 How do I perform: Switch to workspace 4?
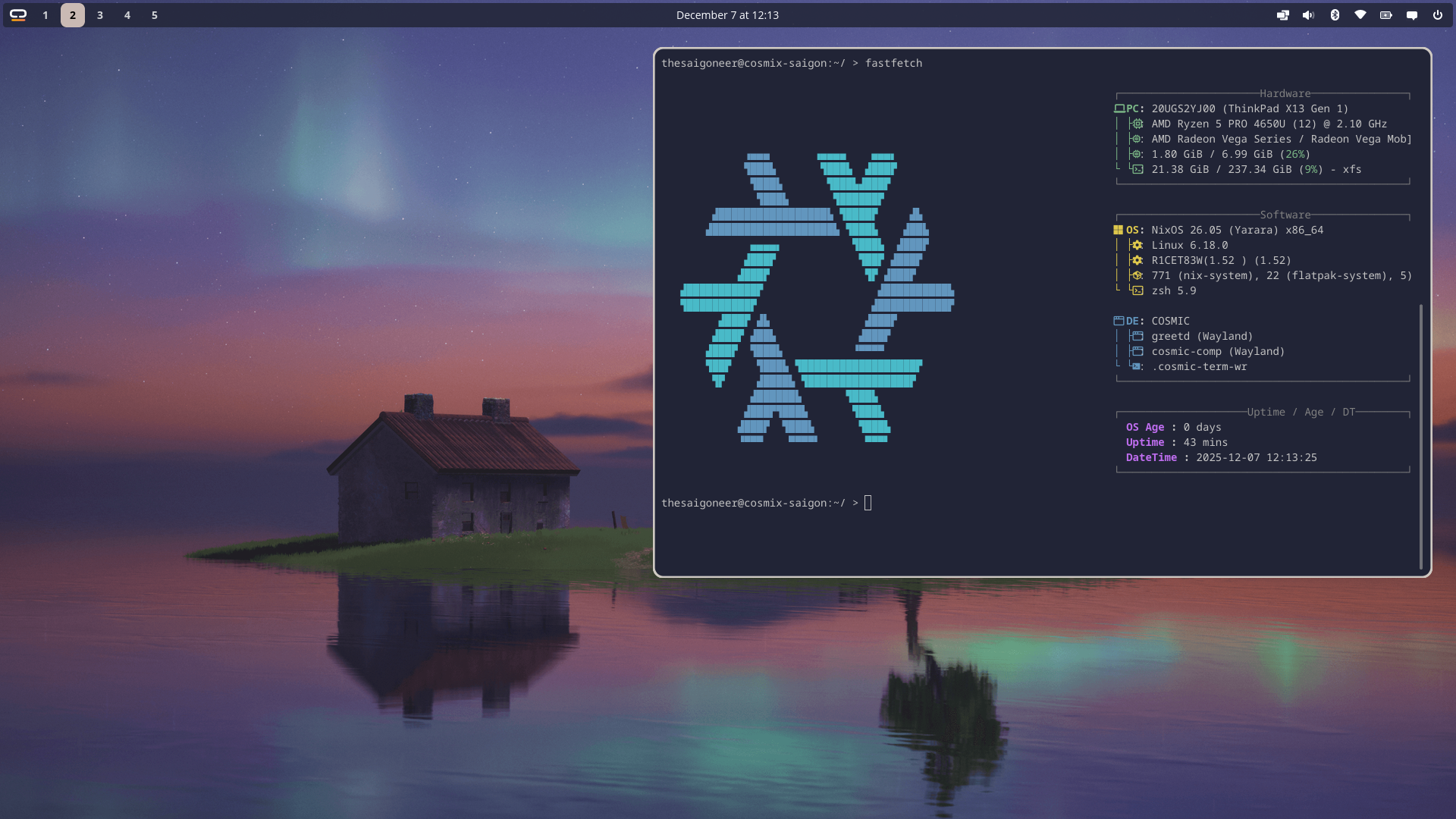click(x=127, y=15)
